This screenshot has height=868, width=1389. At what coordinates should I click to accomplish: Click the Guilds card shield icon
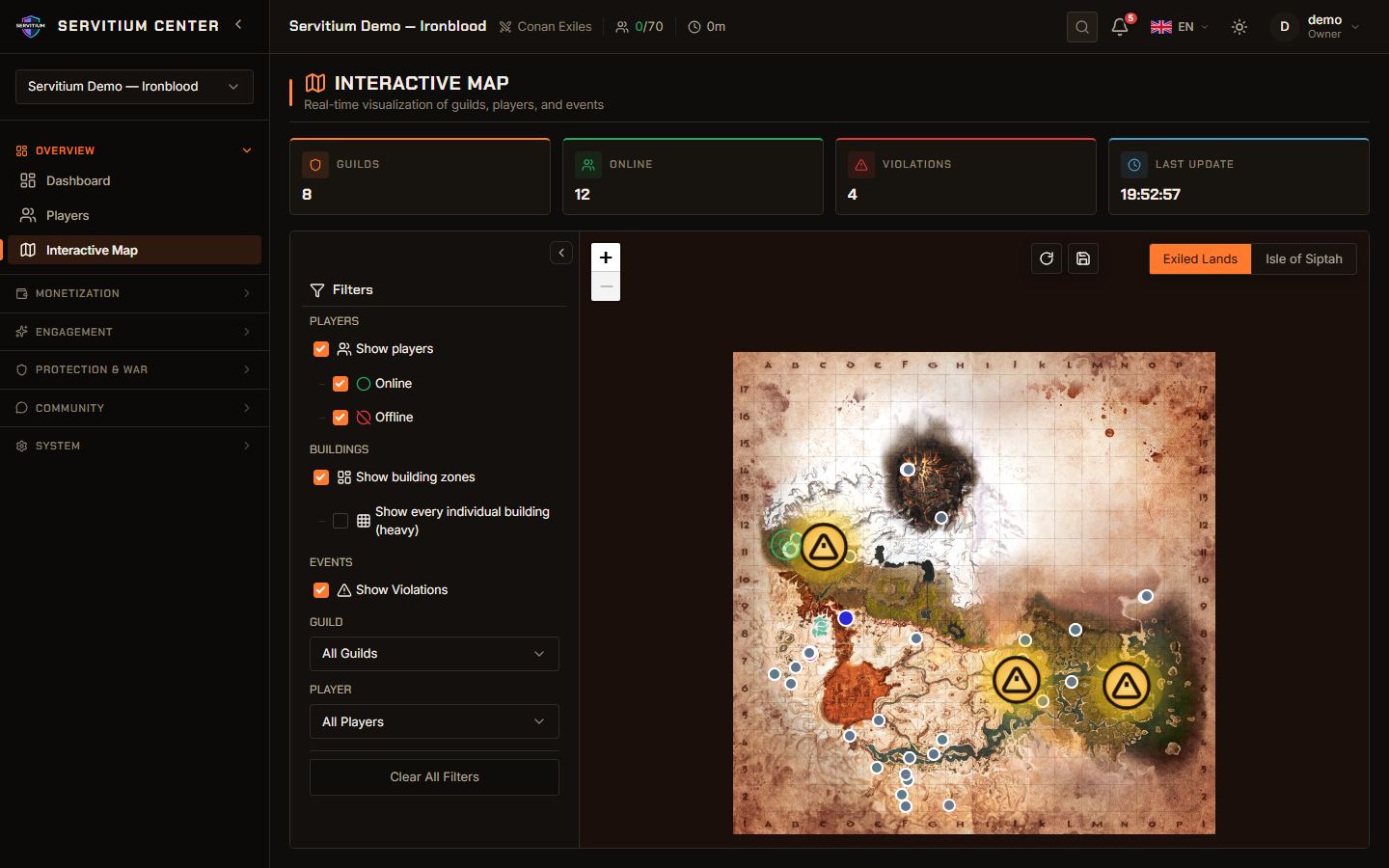pos(314,165)
